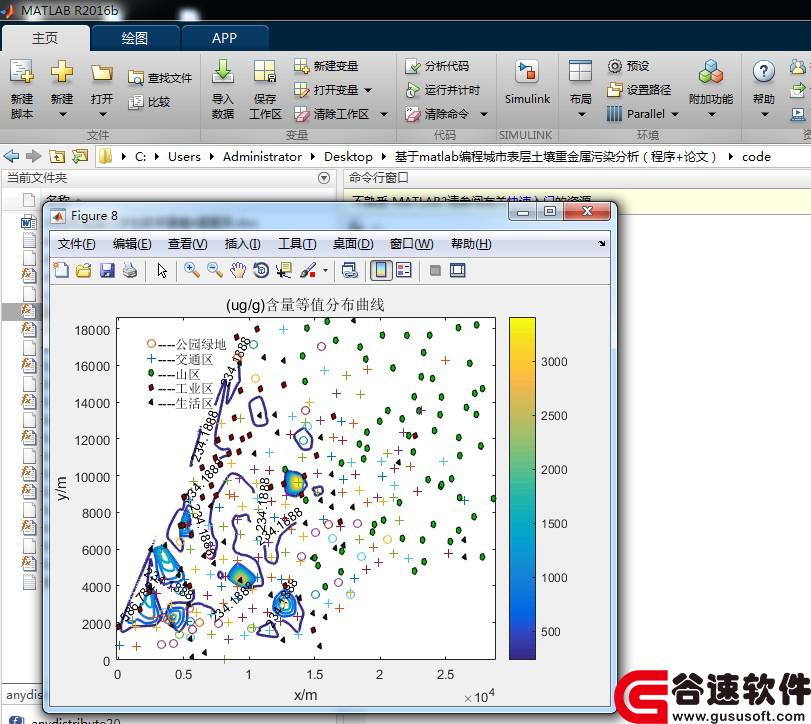Viewport: 811px width, 724px height.
Task: Open the Edit (编辑) menu in Figure 8
Action: tap(132, 244)
